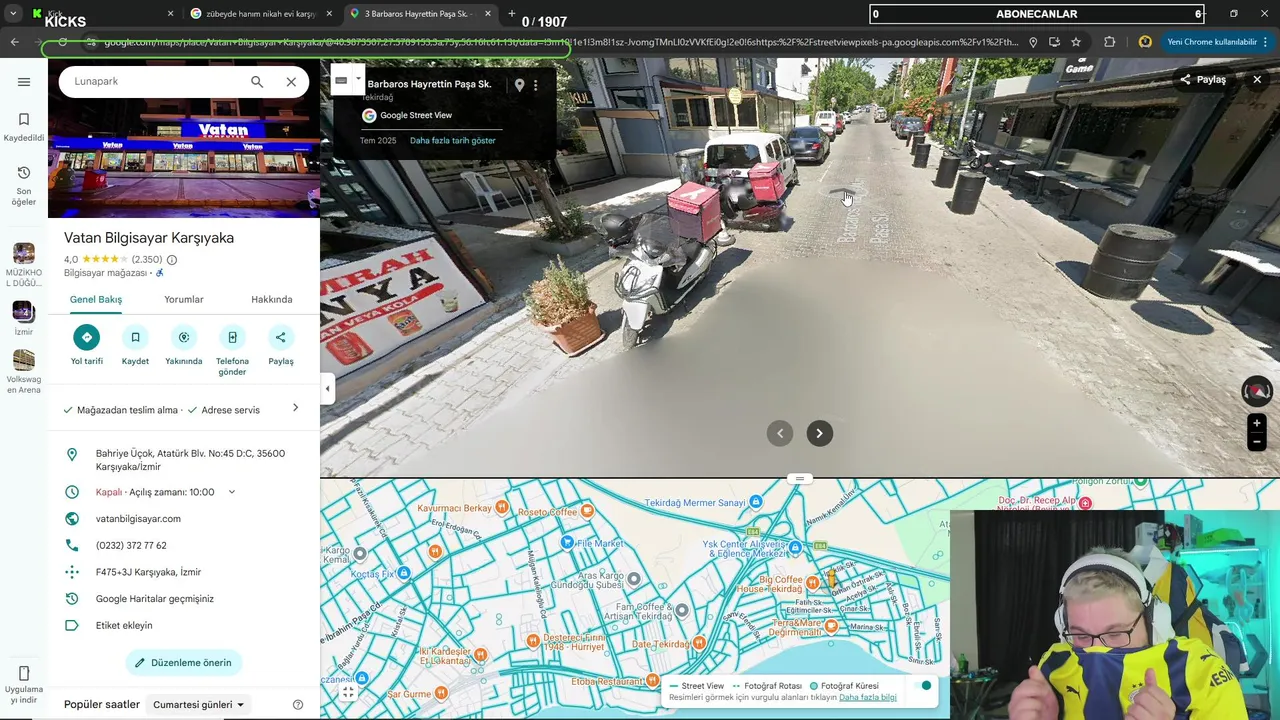
Task: Click the Düzenleme önerin button
Action: click(x=184, y=663)
